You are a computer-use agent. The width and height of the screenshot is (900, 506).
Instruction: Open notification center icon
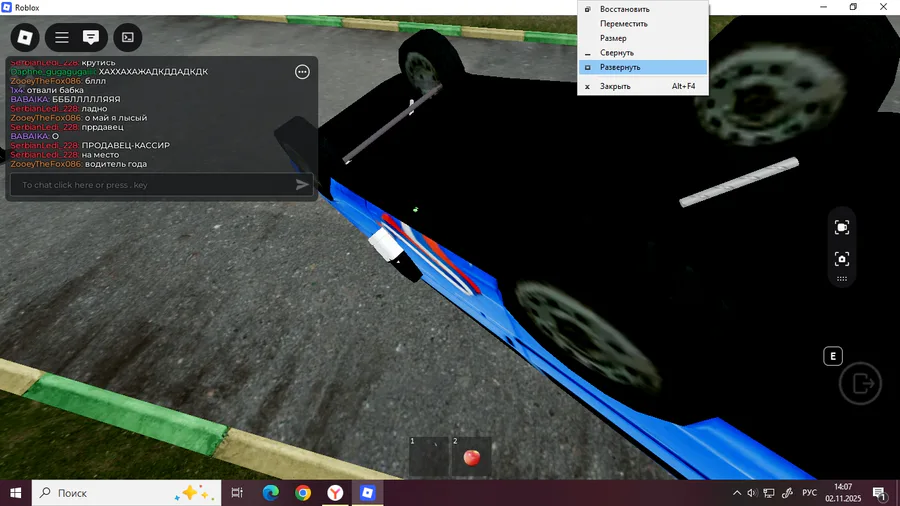click(879, 493)
